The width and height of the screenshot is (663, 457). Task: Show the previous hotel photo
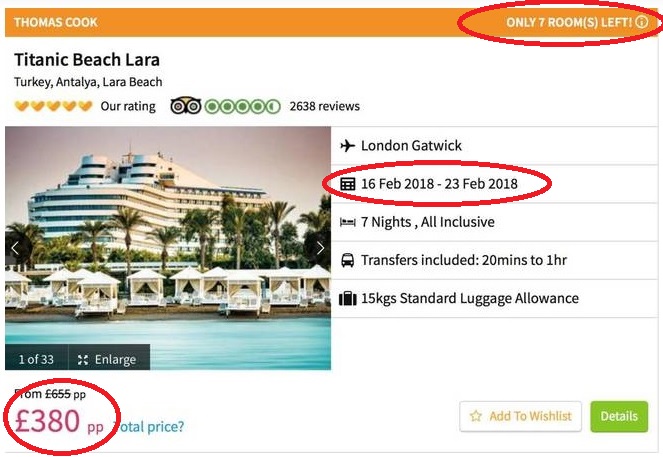point(15,248)
